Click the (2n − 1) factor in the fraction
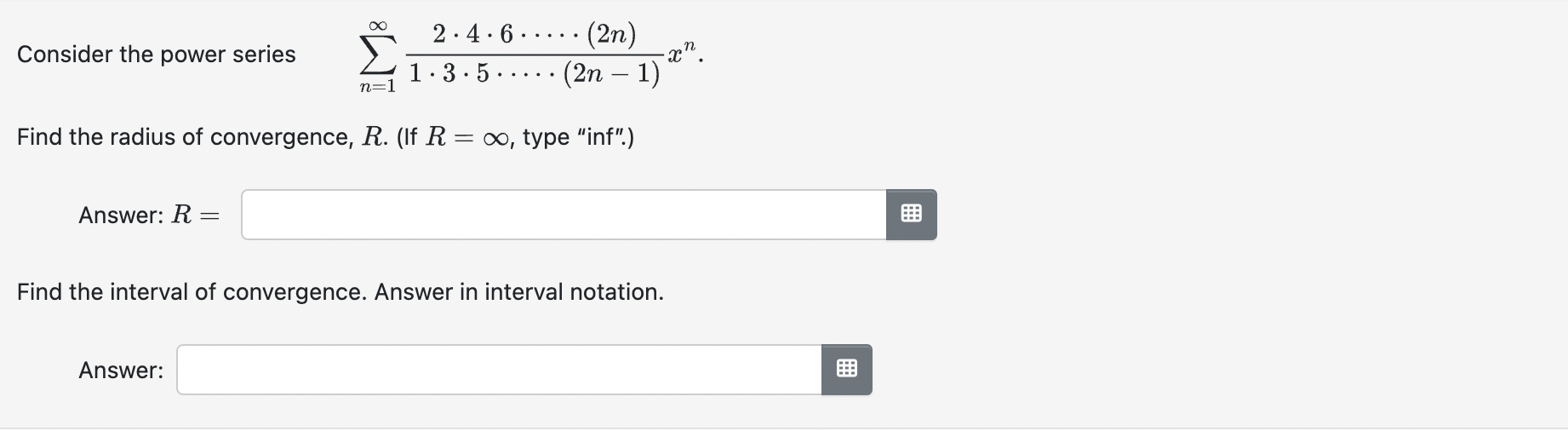The image size is (1568, 431). click(x=612, y=74)
